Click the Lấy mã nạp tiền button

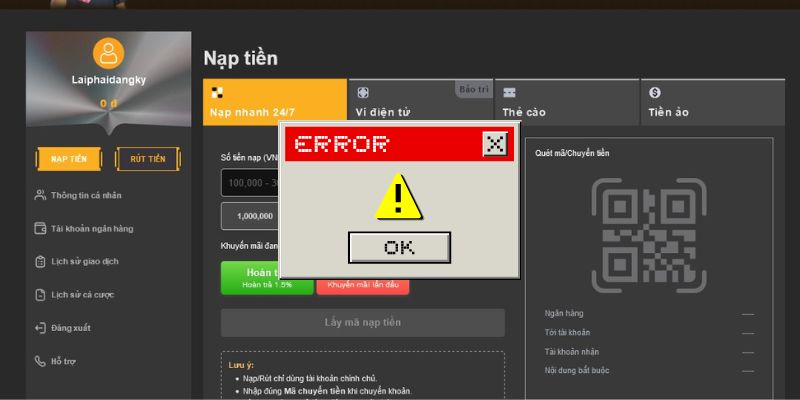pos(362,323)
